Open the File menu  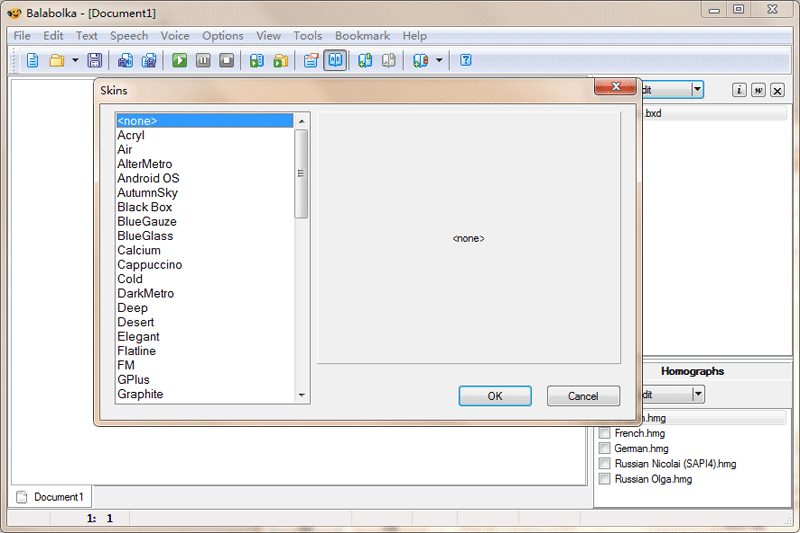pyautogui.click(x=22, y=36)
